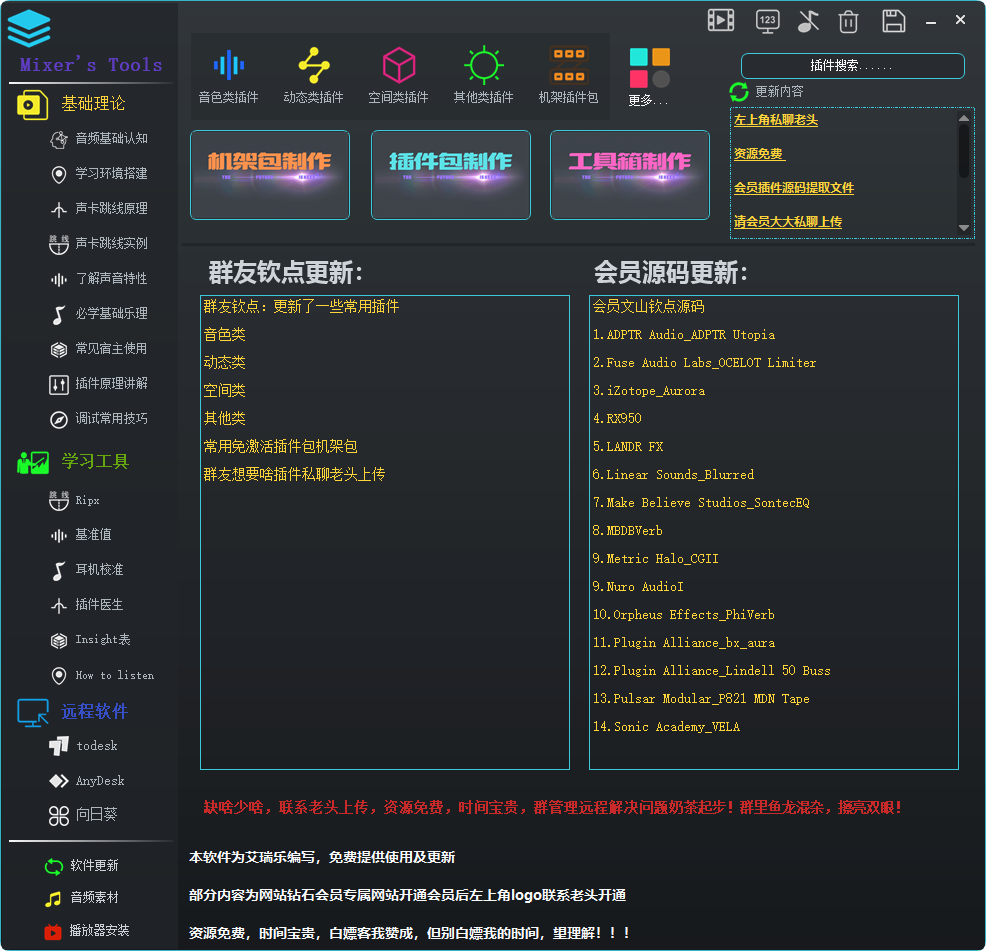986x951 pixels.
Task: Click the update list scroll down arrow
Action: click(964, 228)
